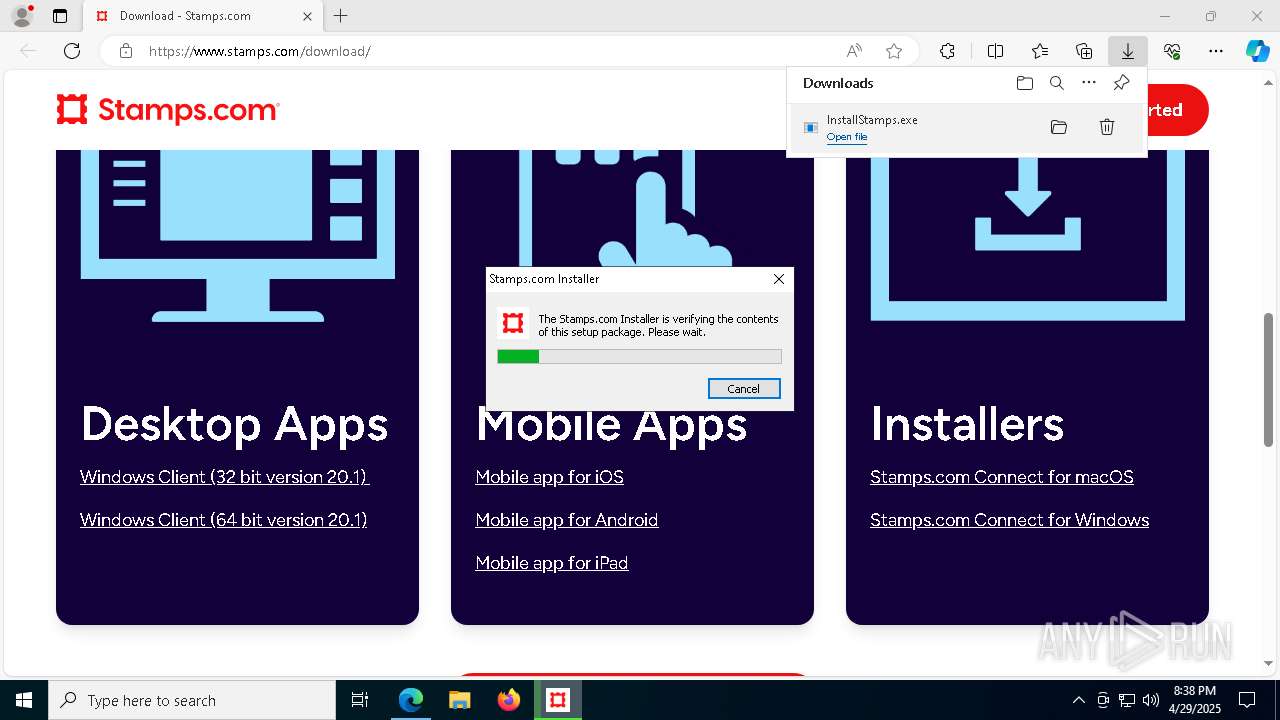1280x720 pixels.
Task: Refresh the Stamps.com page
Action: point(72,51)
